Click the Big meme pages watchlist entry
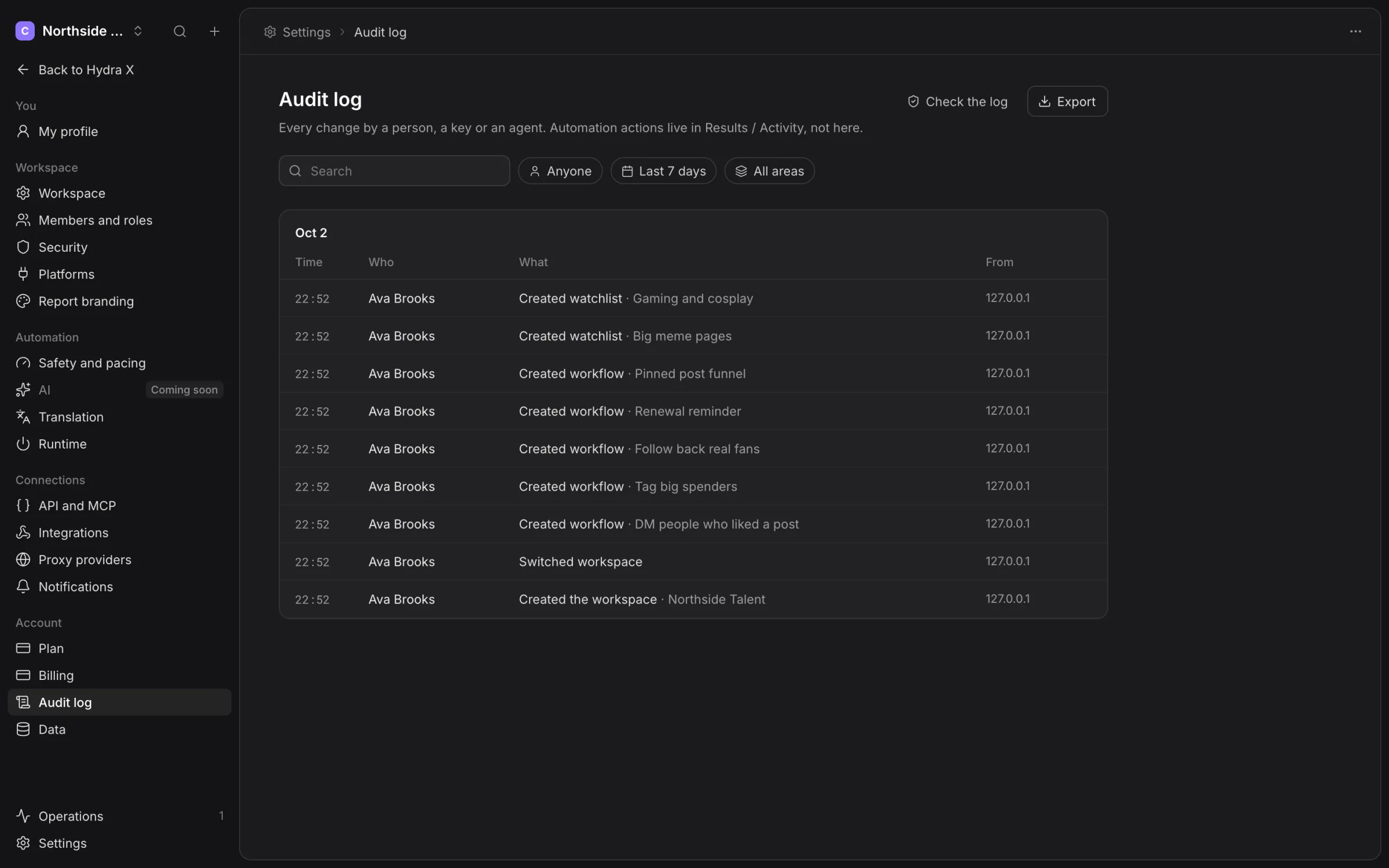 click(x=693, y=336)
